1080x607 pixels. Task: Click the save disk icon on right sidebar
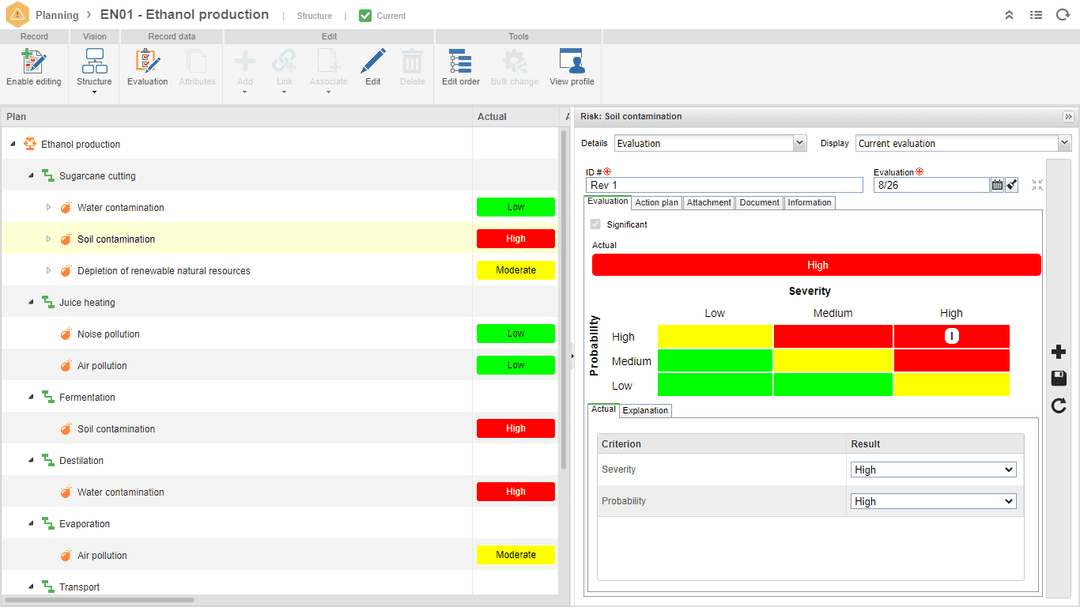tap(1059, 378)
